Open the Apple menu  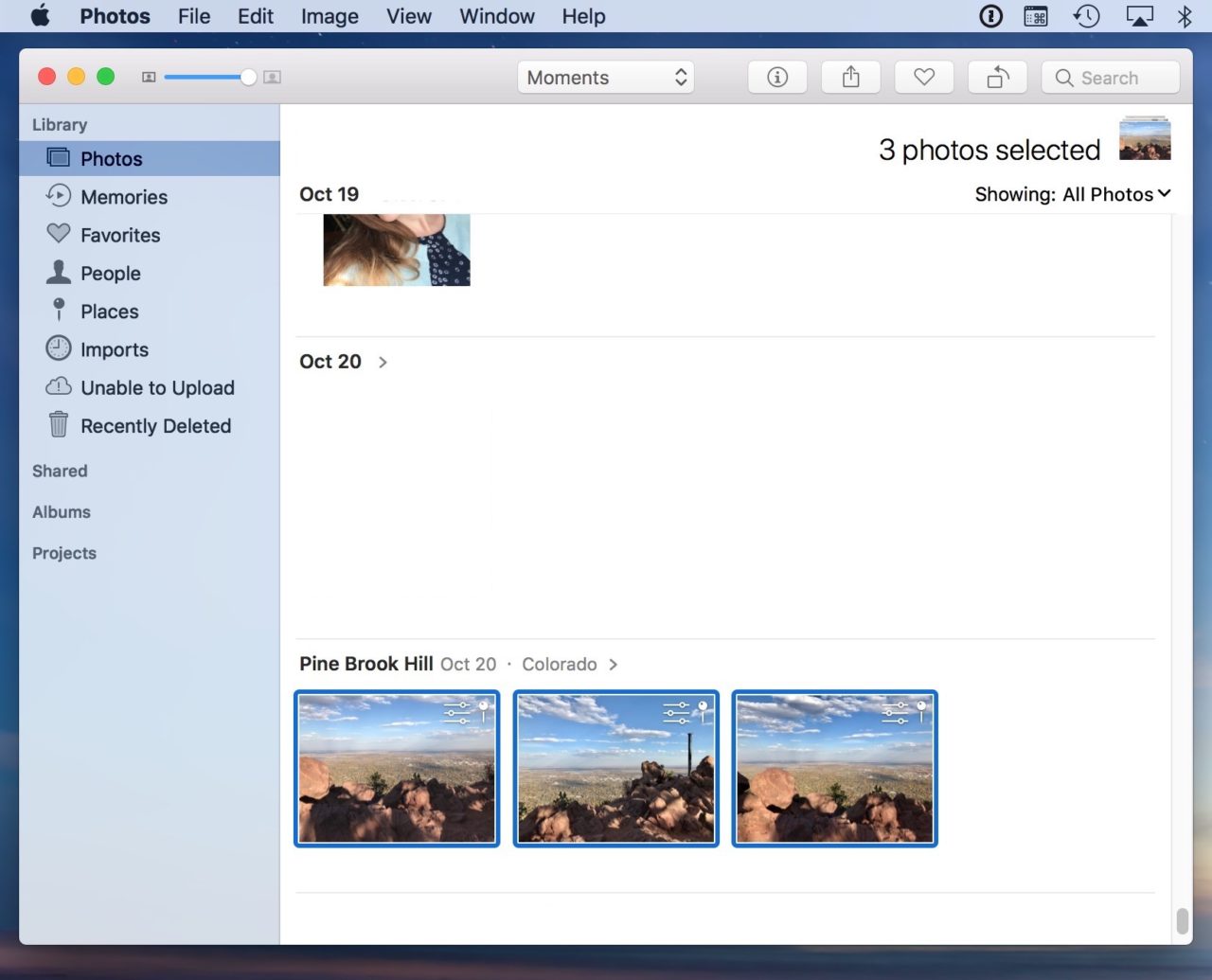point(40,16)
